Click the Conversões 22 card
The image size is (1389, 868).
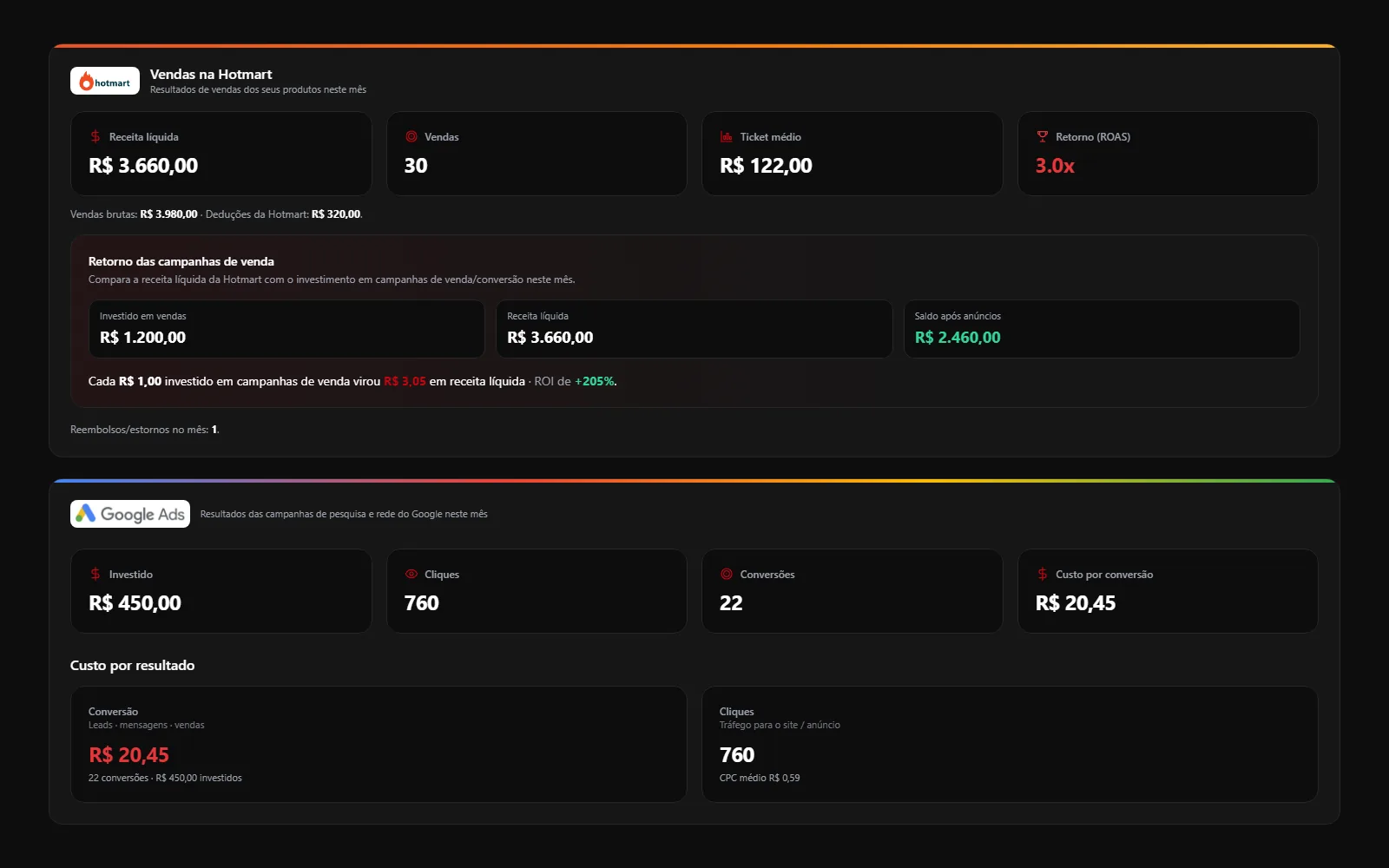tap(852, 591)
